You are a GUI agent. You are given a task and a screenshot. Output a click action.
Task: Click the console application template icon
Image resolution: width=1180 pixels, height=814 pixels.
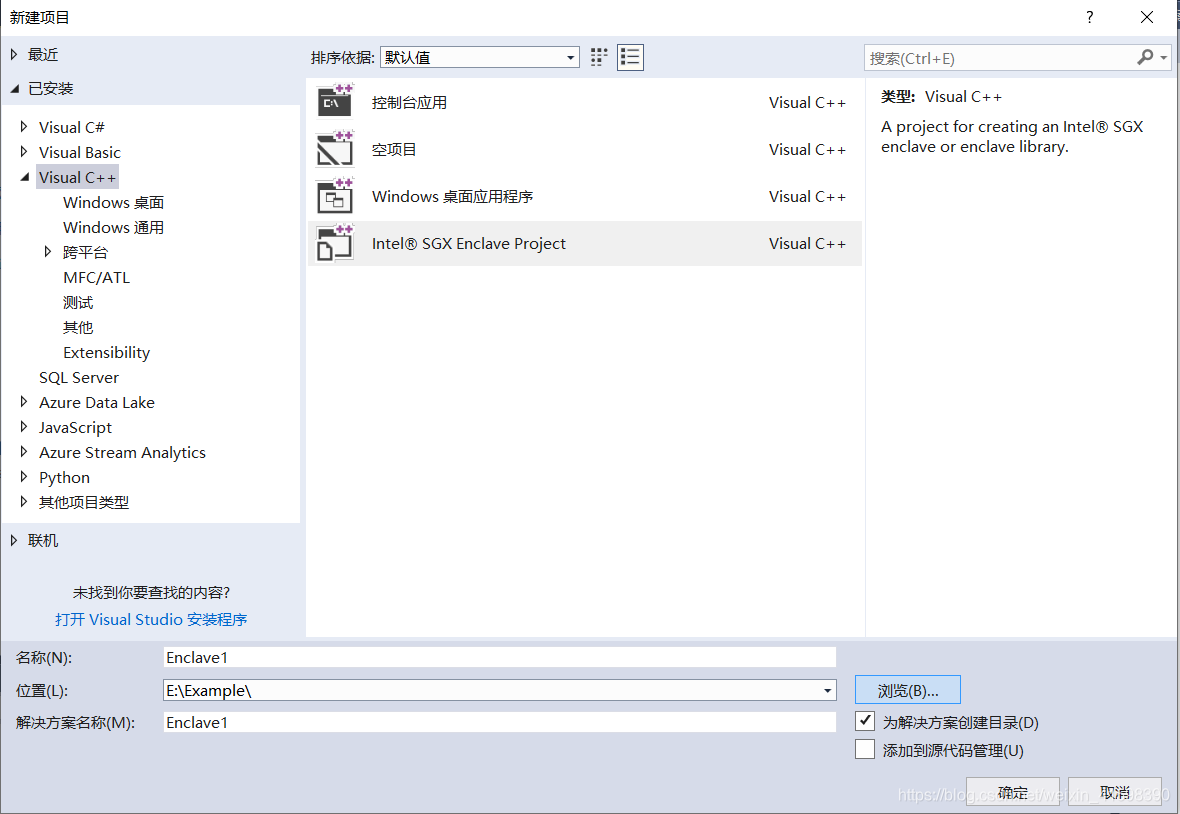(335, 102)
